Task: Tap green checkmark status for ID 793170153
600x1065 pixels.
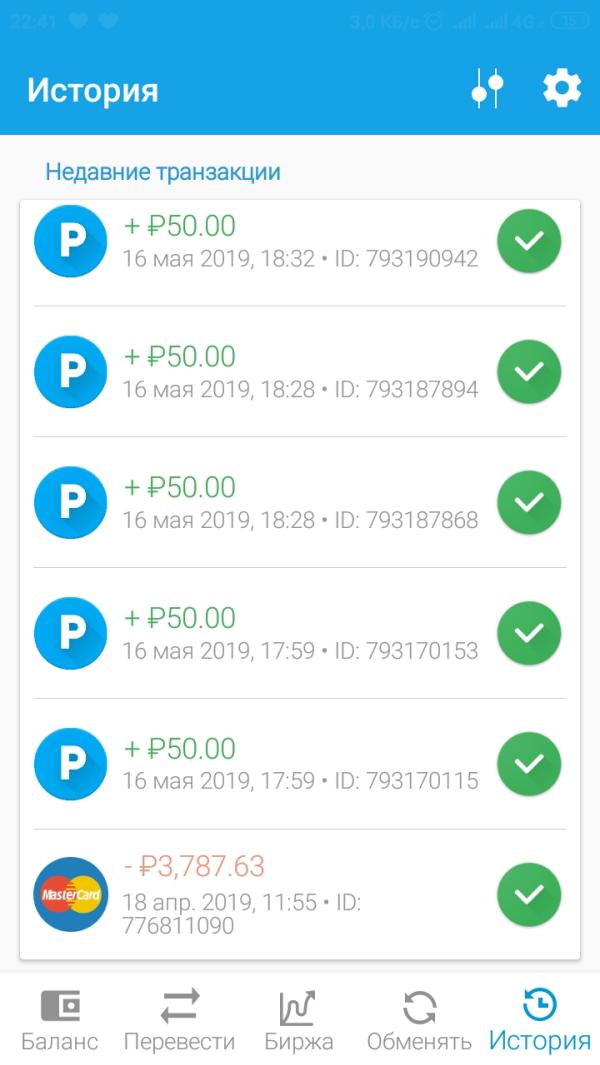Action: [529, 633]
